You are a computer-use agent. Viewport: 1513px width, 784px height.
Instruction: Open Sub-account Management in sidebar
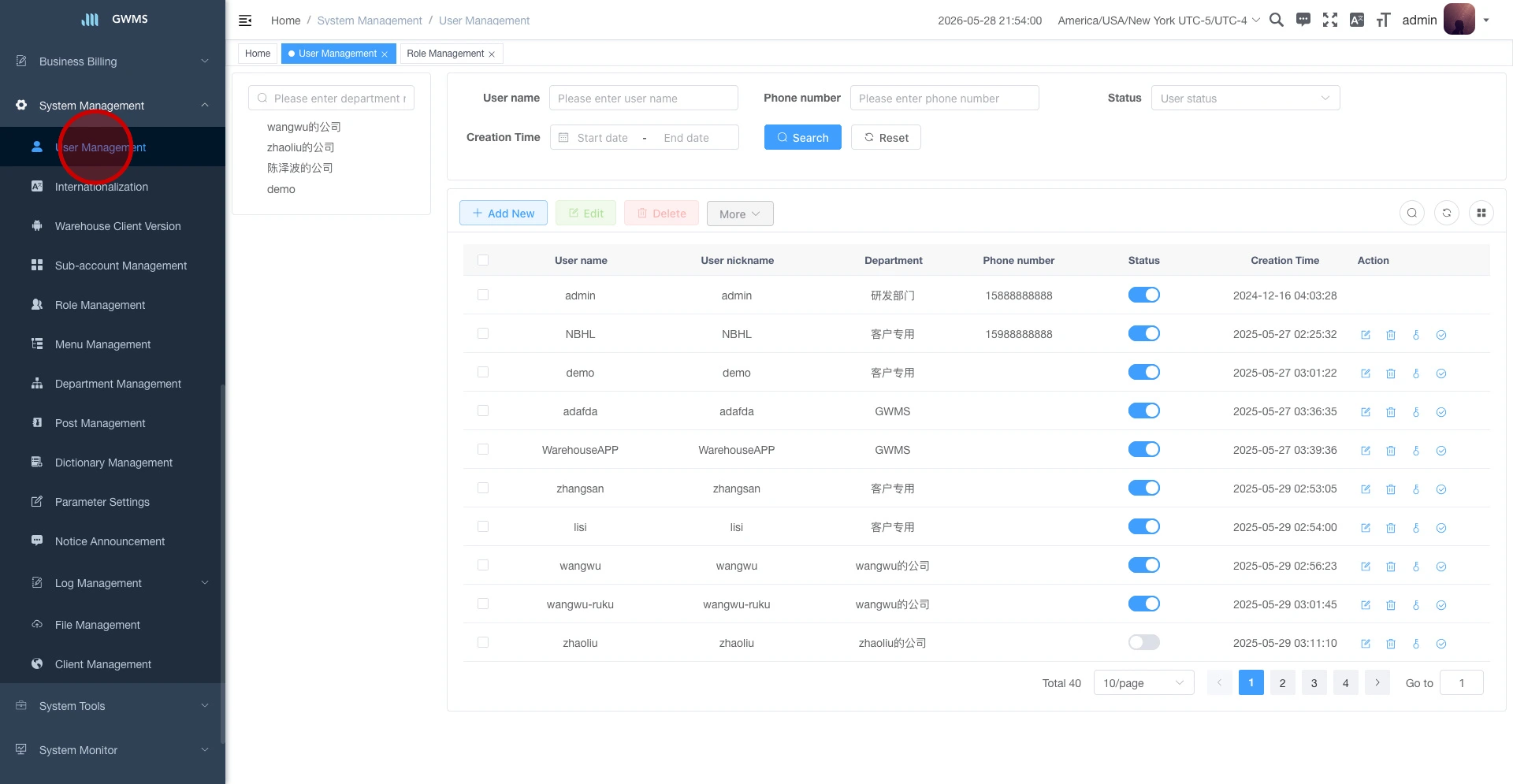tap(113, 266)
